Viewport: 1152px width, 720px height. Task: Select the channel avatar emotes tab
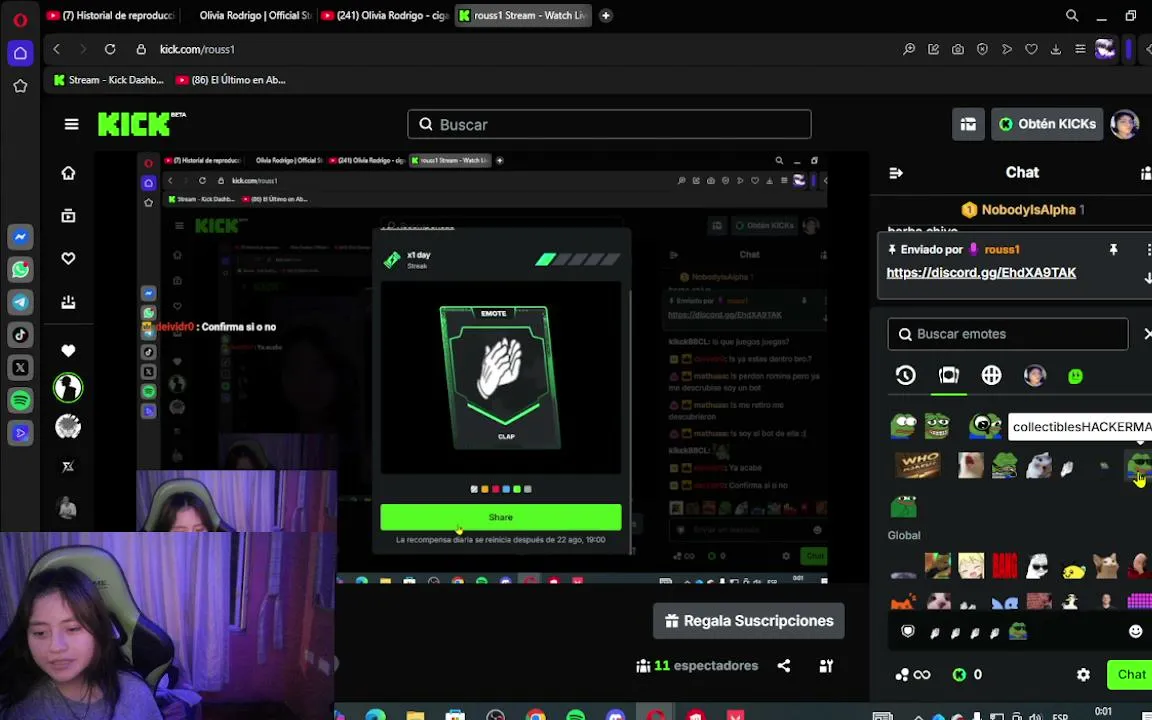click(1034, 375)
